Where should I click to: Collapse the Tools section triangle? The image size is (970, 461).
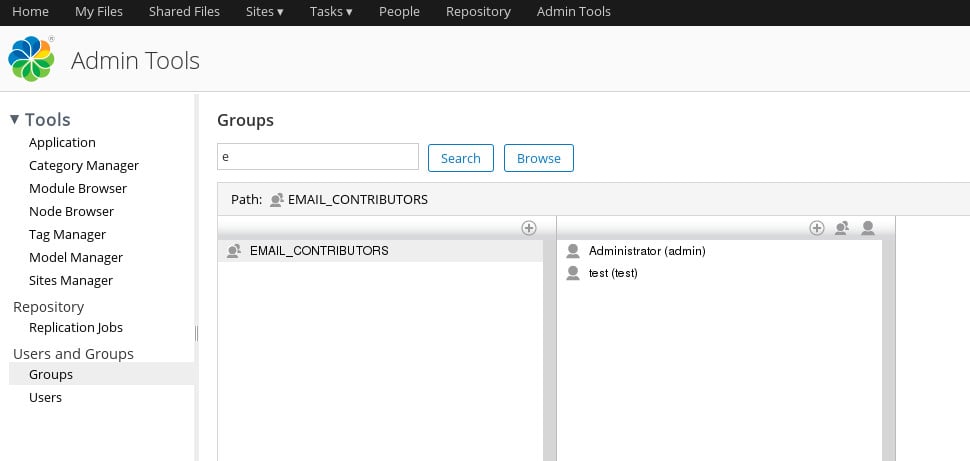pos(15,119)
